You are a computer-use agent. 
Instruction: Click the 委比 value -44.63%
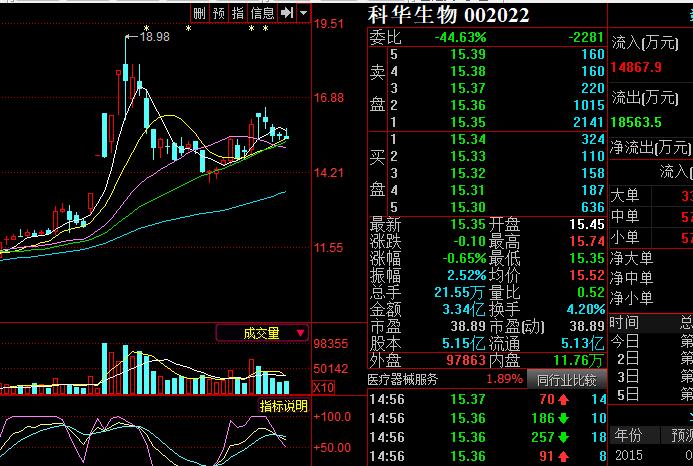(x=460, y=38)
